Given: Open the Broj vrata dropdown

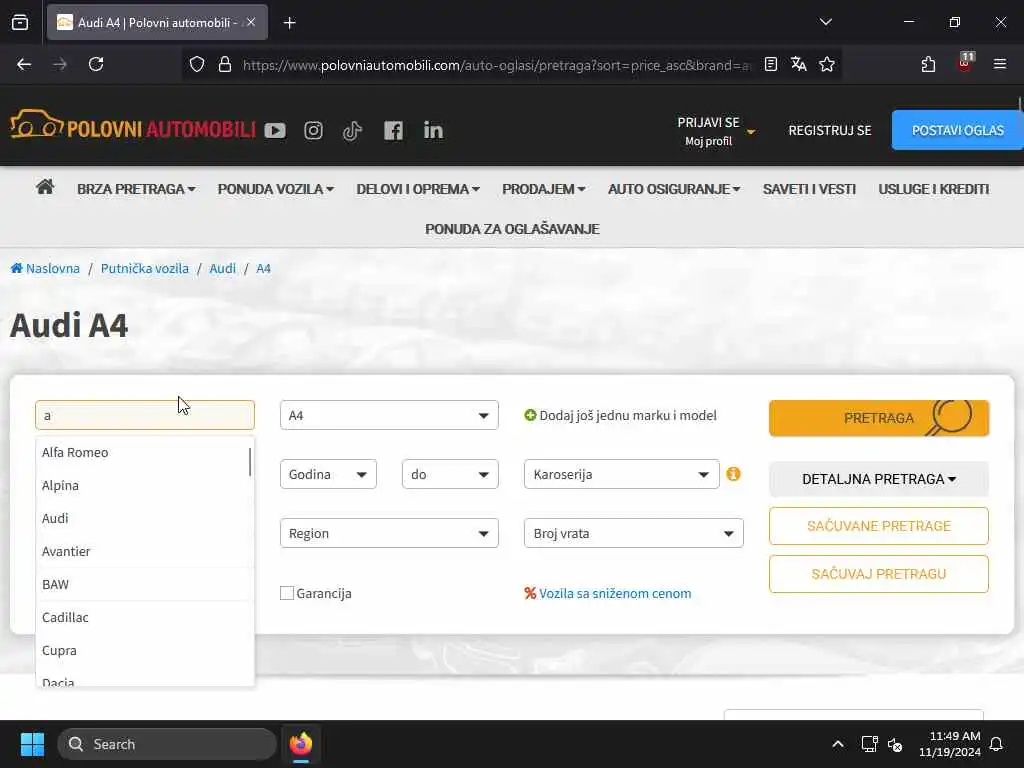Looking at the screenshot, I should [633, 533].
